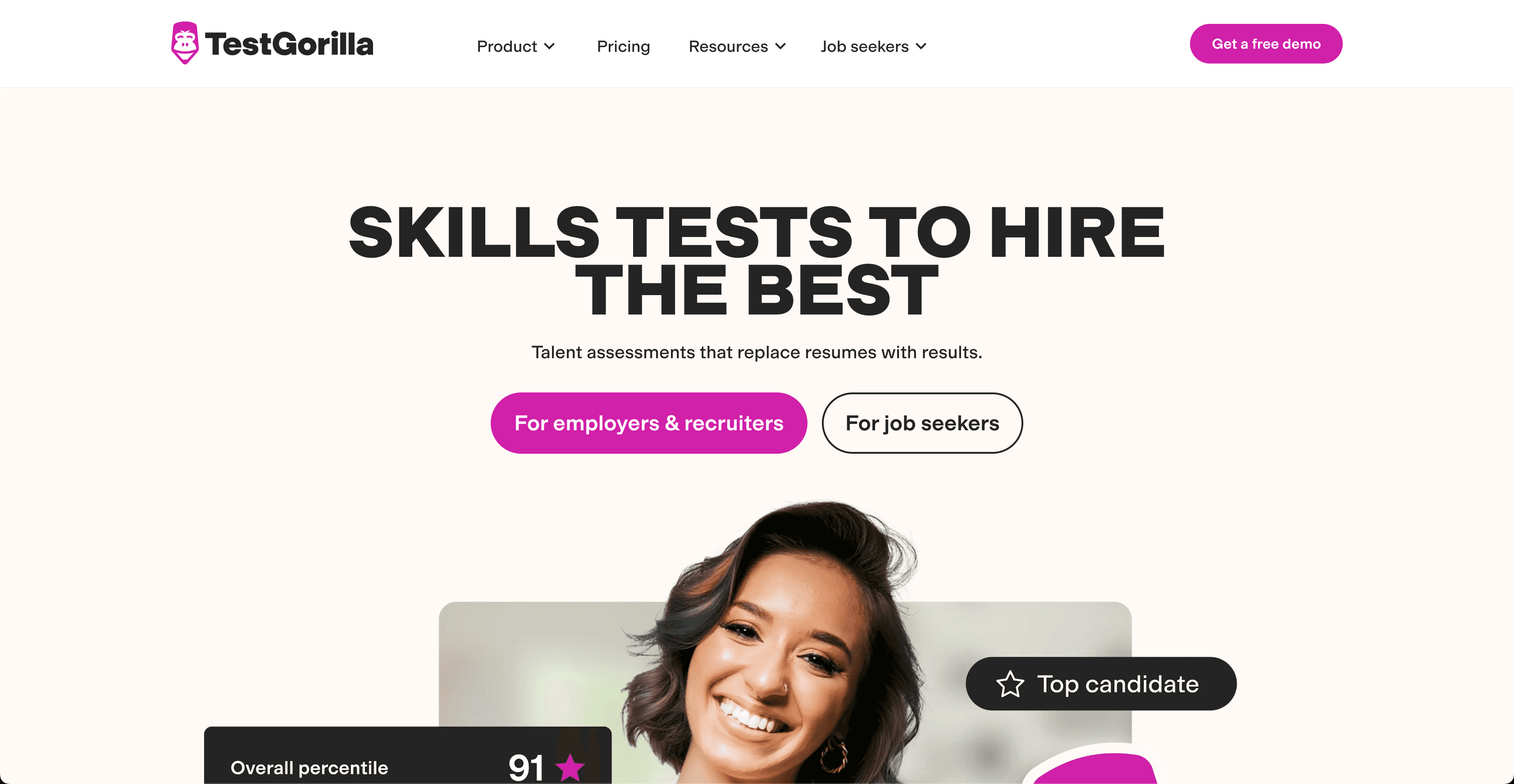The width and height of the screenshot is (1514, 784).
Task: Click the Overall percentile card
Action: click(408, 756)
